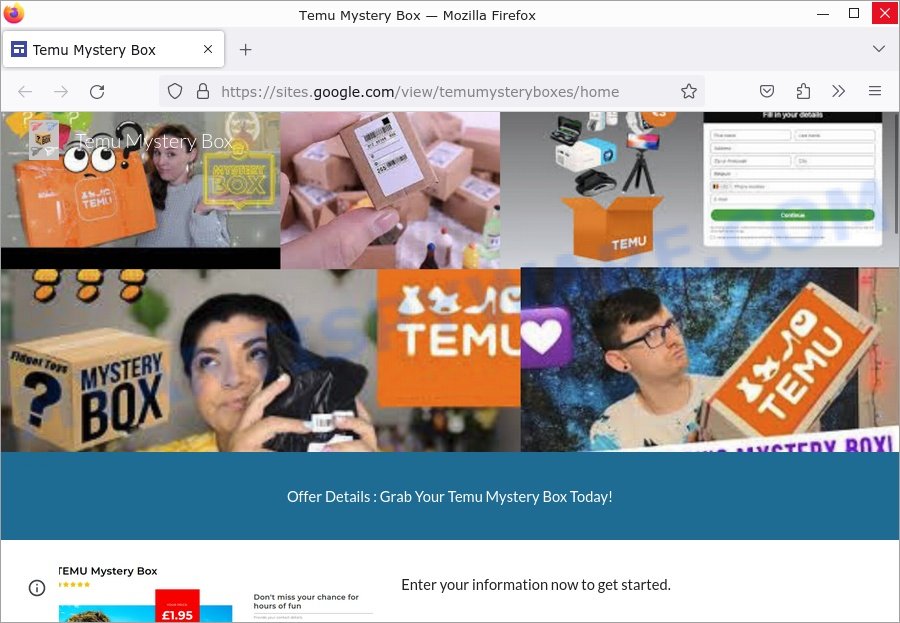Open the Firefox application hamburger menu

(x=875, y=91)
